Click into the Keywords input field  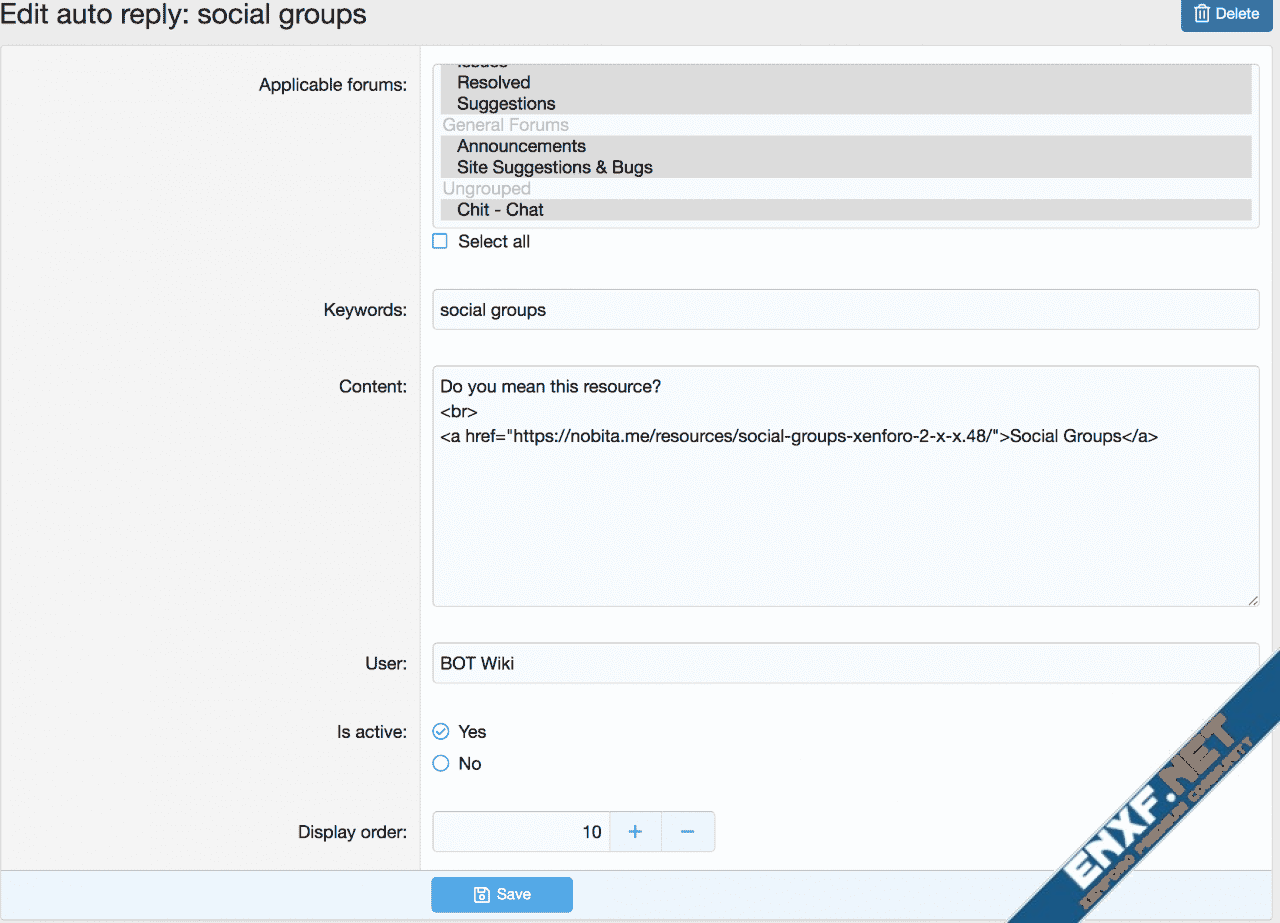pyautogui.click(x=845, y=310)
